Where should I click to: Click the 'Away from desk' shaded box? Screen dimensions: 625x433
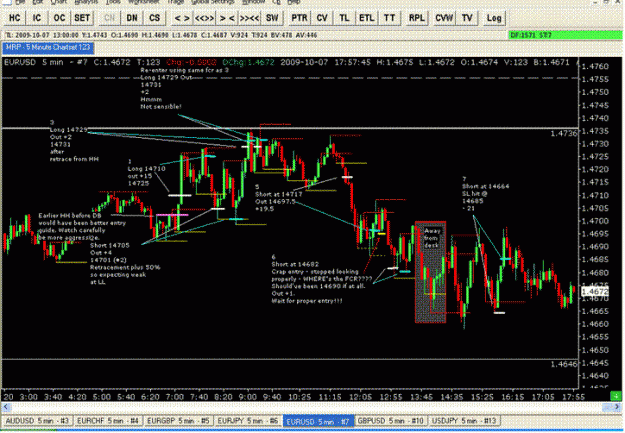[430, 272]
